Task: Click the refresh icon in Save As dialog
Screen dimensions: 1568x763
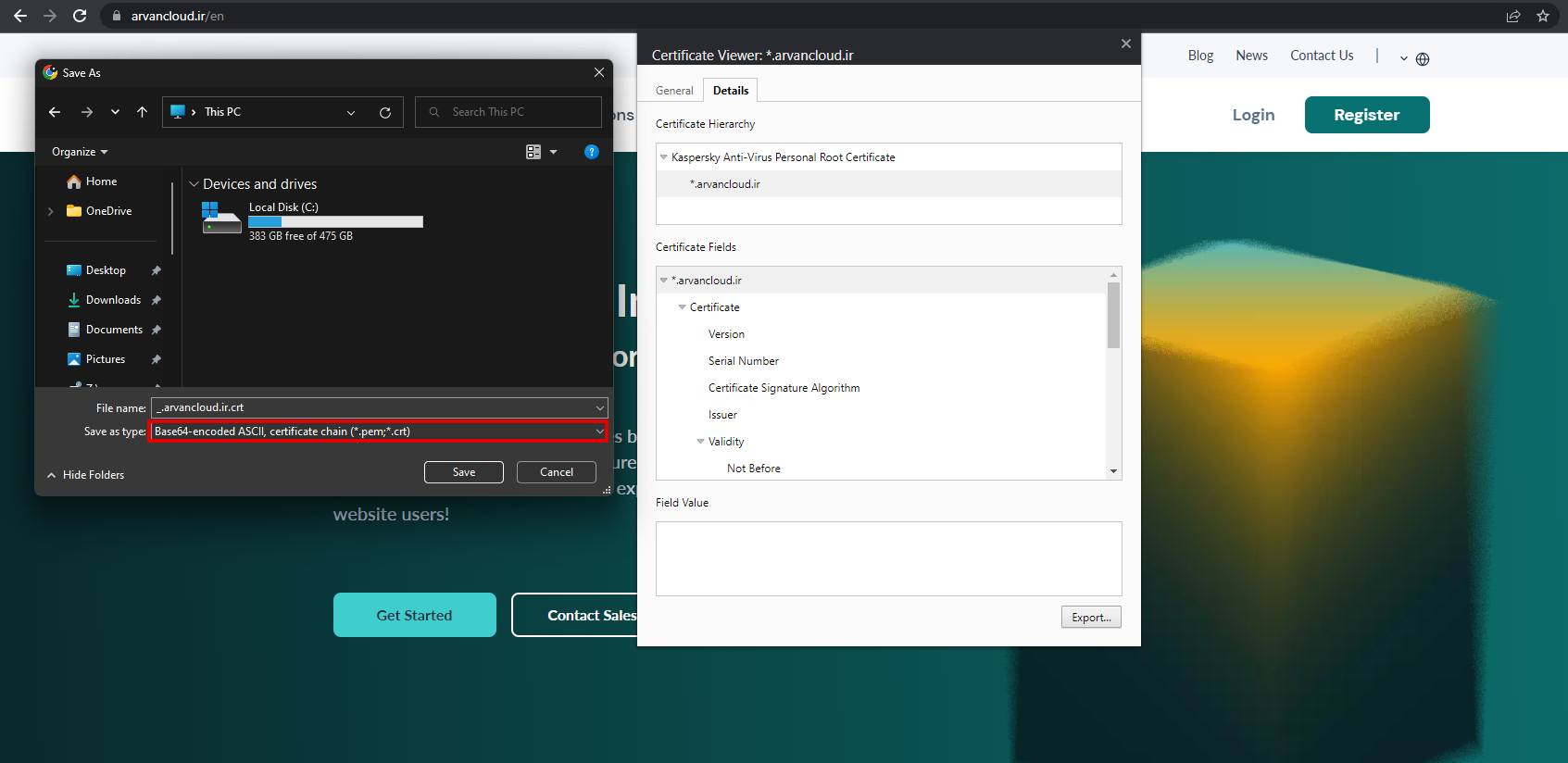Action: pyautogui.click(x=385, y=112)
